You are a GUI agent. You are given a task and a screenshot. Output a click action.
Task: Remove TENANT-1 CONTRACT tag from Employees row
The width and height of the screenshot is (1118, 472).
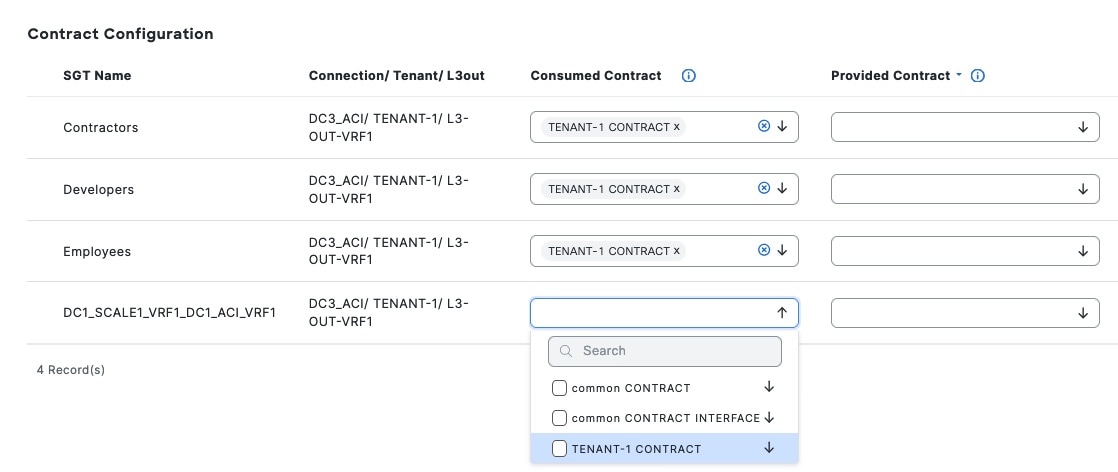pyautogui.click(x=677, y=251)
